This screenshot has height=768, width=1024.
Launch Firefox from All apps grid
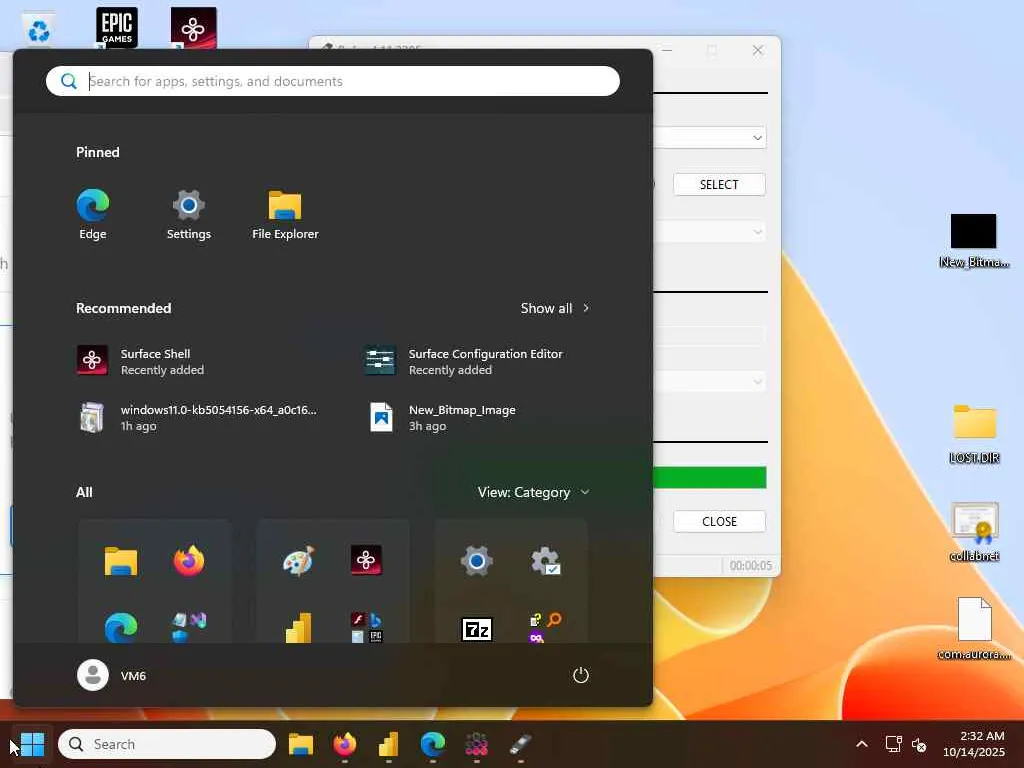coord(189,561)
